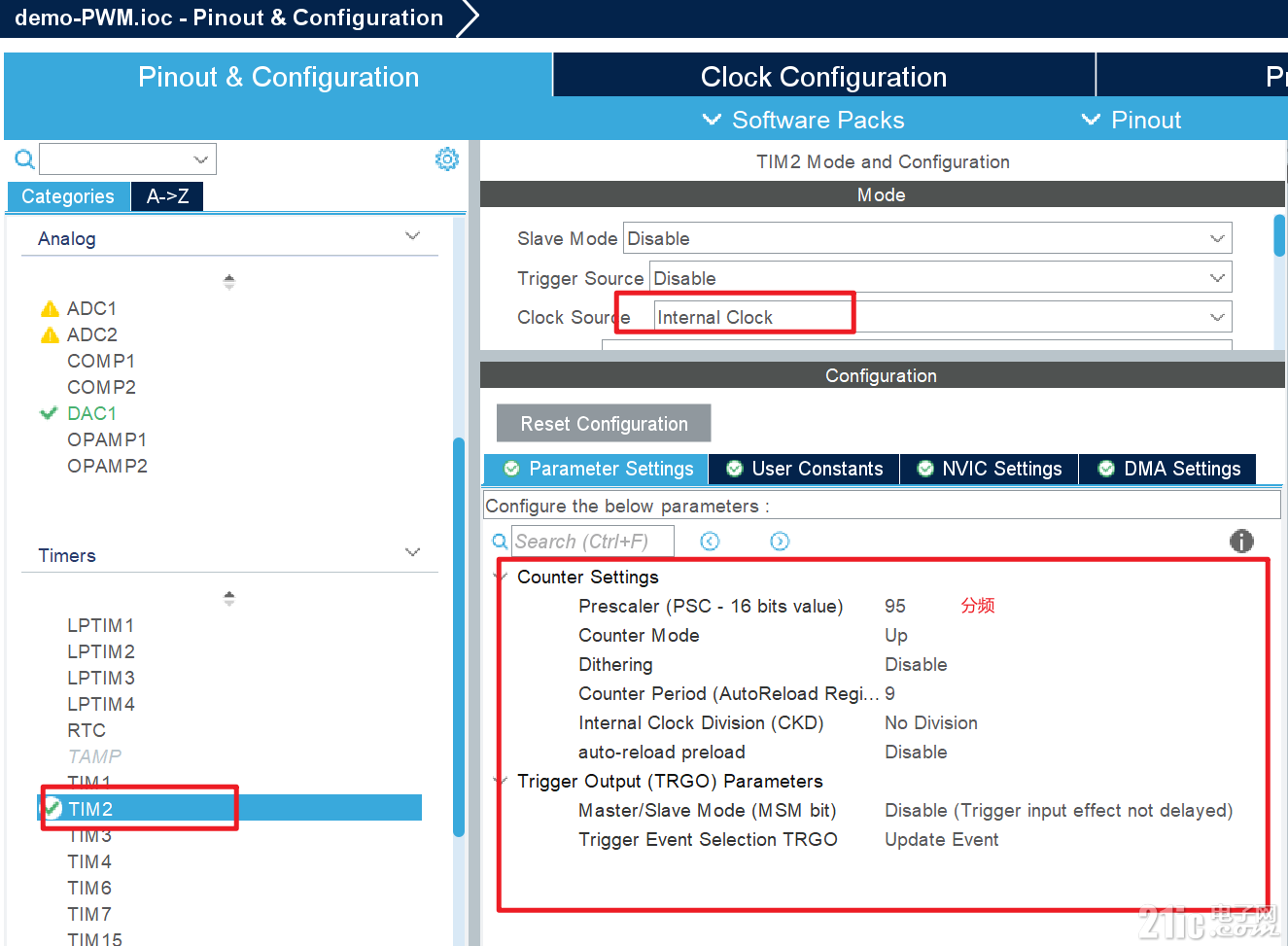Select COMP2 peripheral

[101, 387]
